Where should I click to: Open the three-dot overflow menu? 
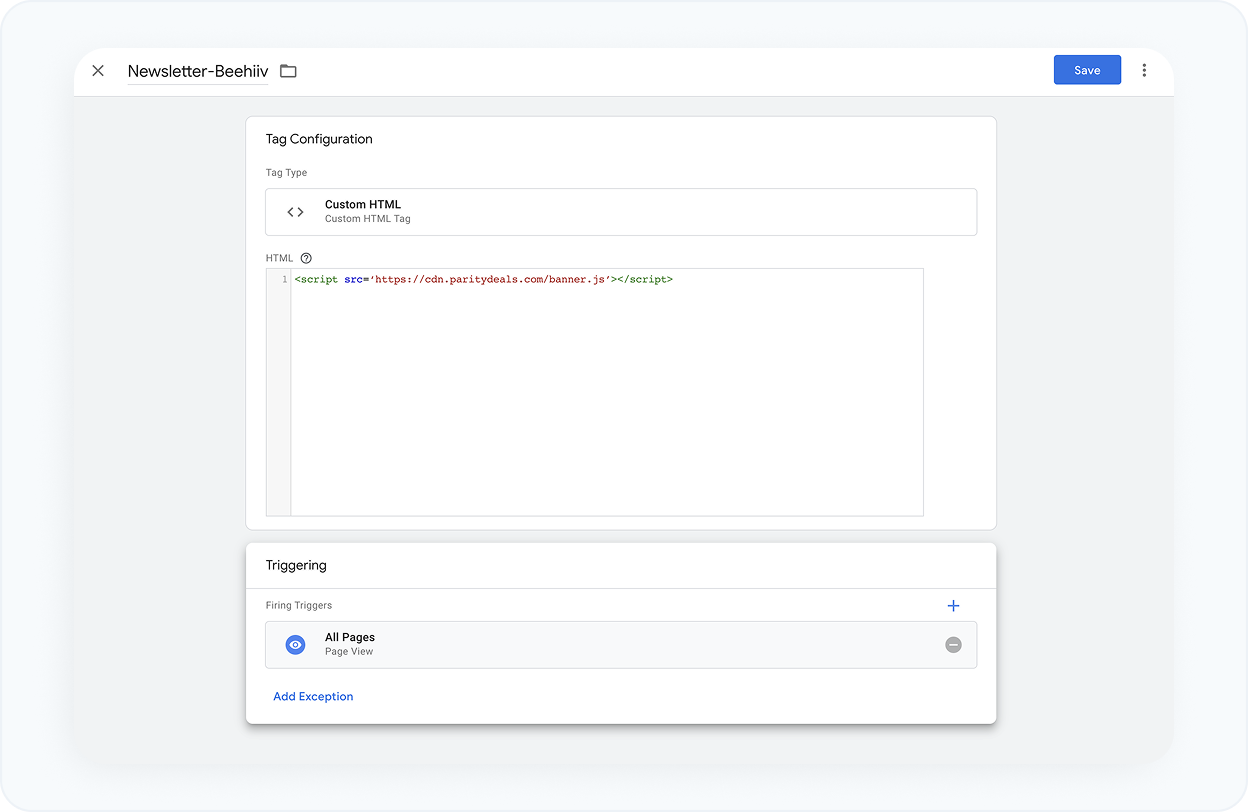[x=1144, y=70]
